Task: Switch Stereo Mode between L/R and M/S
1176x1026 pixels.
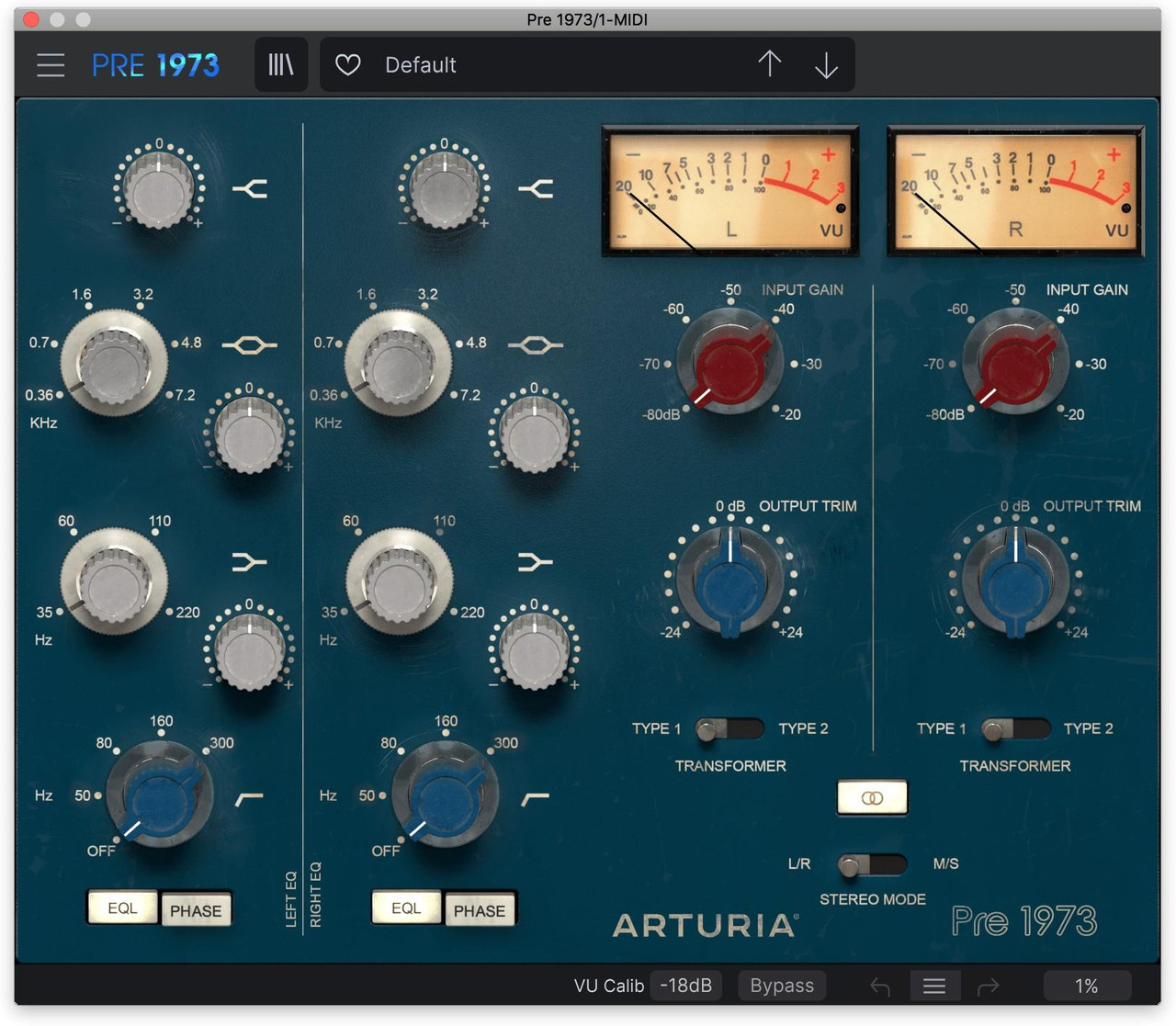Action: click(872, 864)
